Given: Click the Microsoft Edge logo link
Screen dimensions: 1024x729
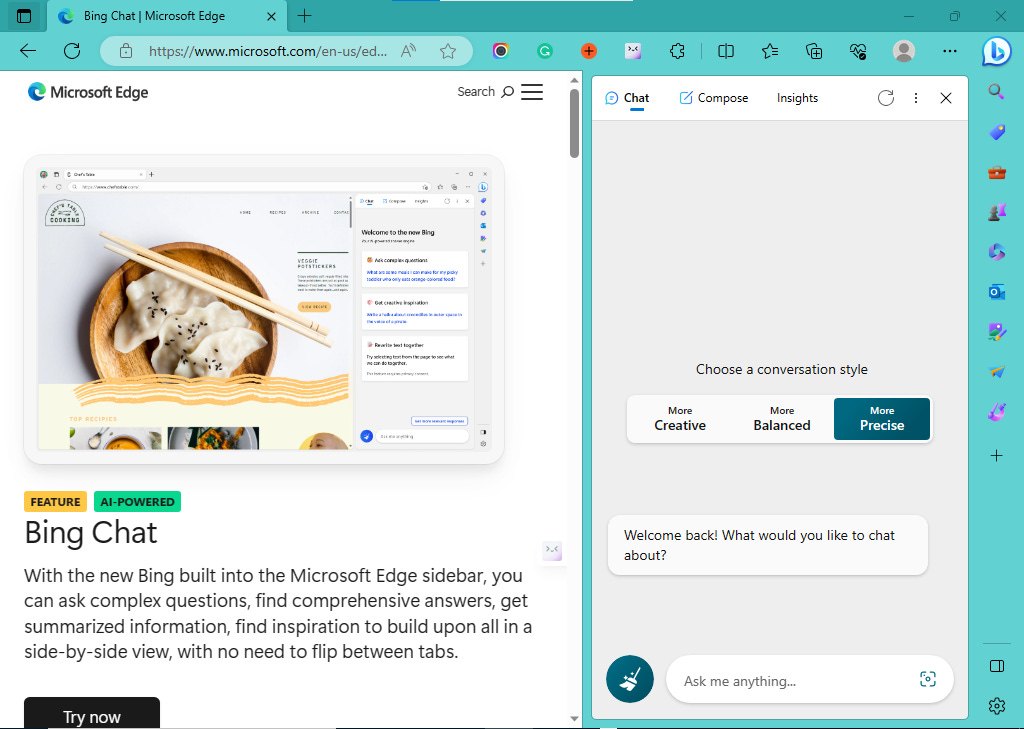Looking at the screenshot, I should [88, 92].
